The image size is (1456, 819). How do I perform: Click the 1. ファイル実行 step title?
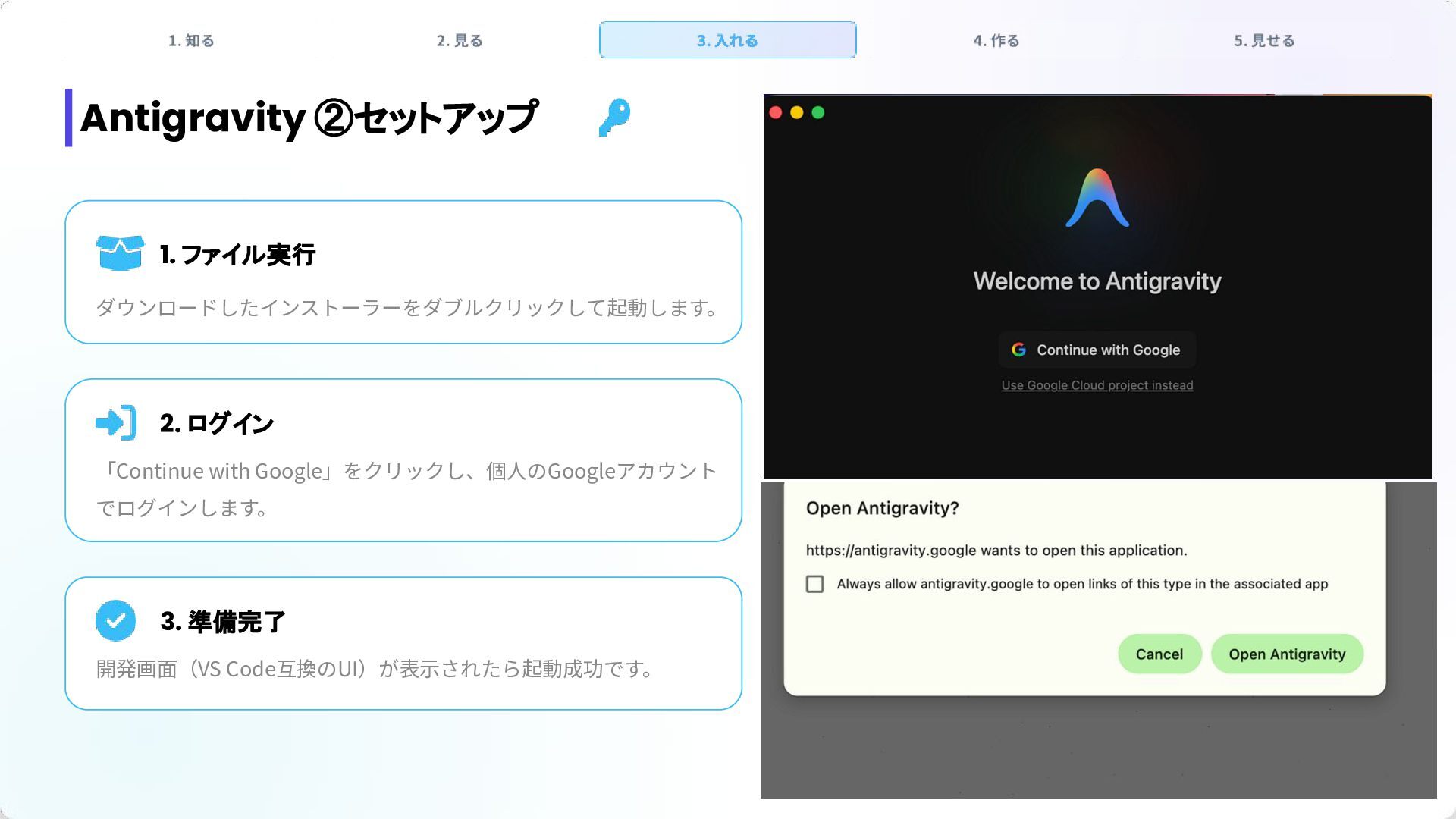(x=237, y=254)
